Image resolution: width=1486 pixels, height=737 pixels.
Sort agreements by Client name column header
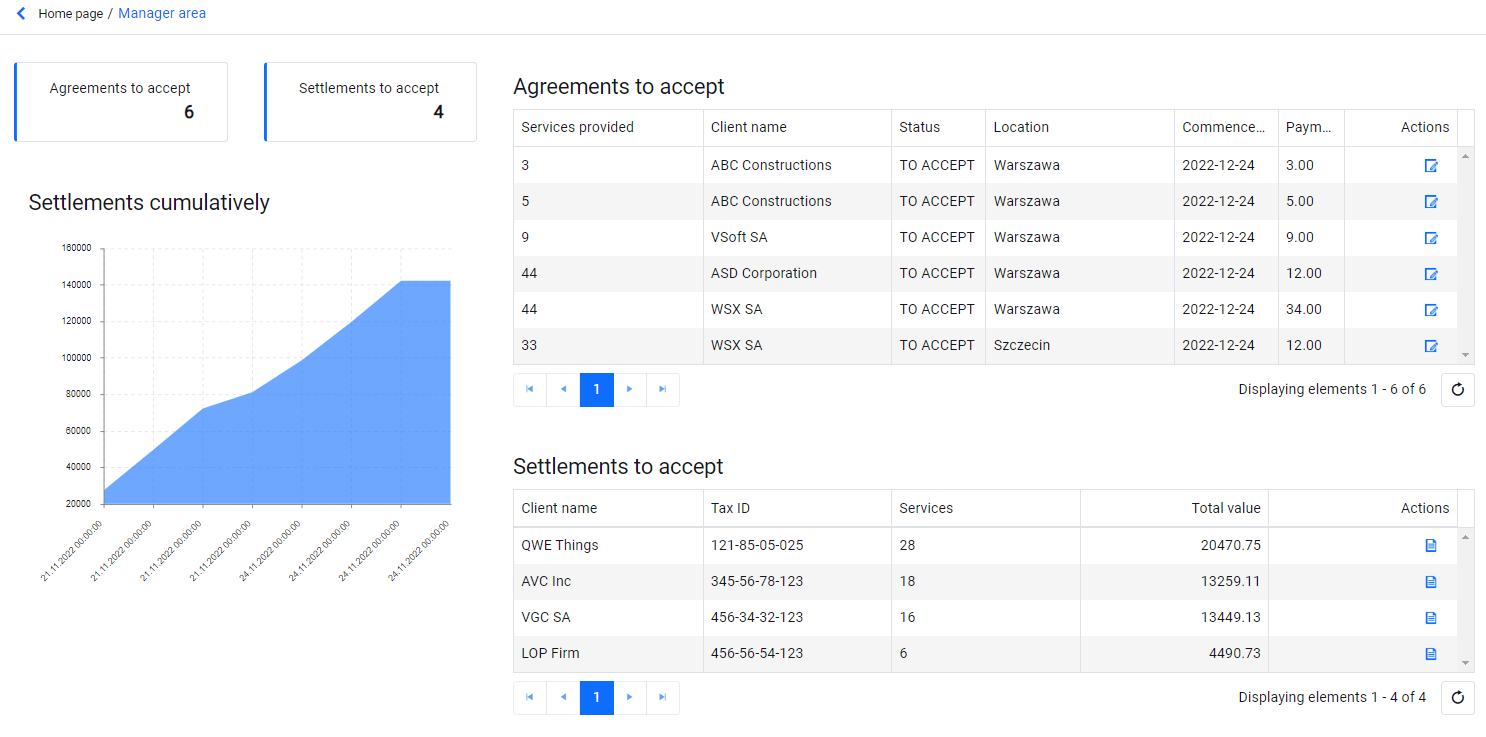[x=749, y=127]
